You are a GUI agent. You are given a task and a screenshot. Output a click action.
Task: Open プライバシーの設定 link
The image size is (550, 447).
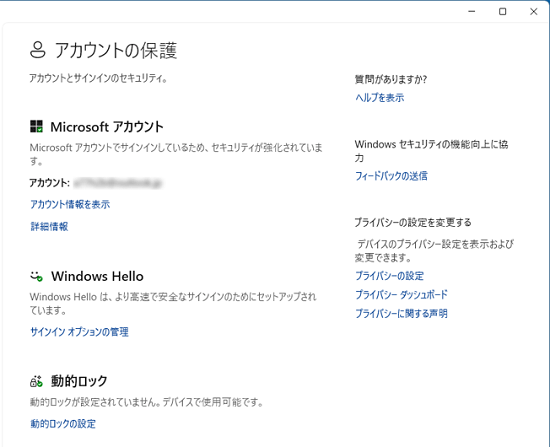pyautogui.click(x=389, y=275)
